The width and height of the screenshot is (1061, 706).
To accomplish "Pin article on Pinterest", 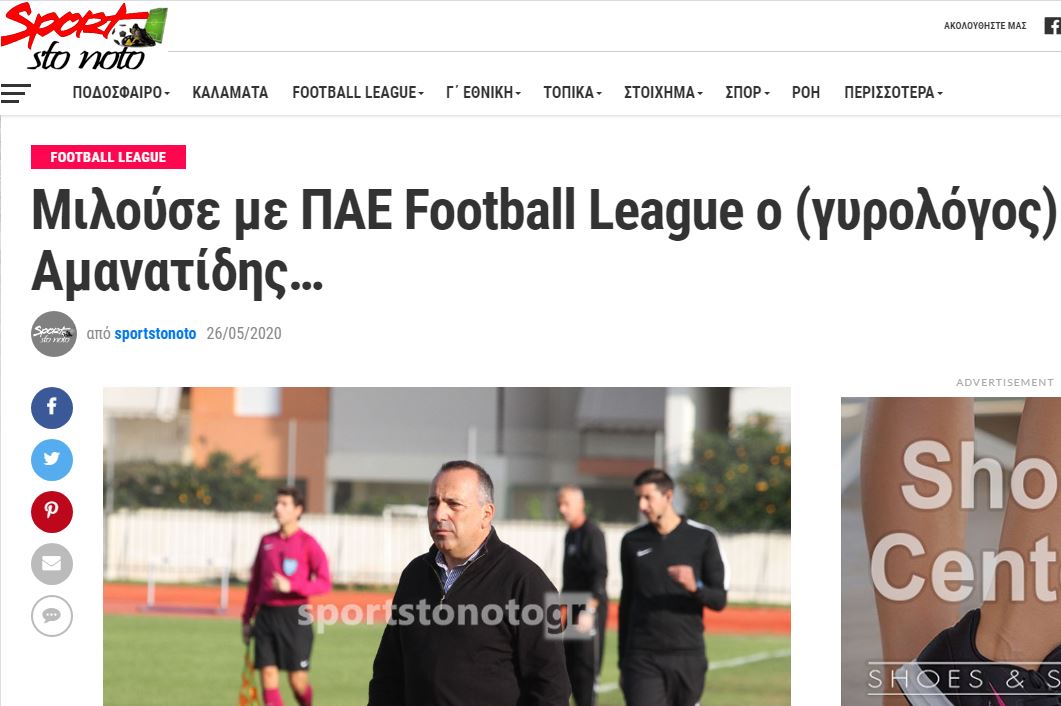I will tap(52, 512).
